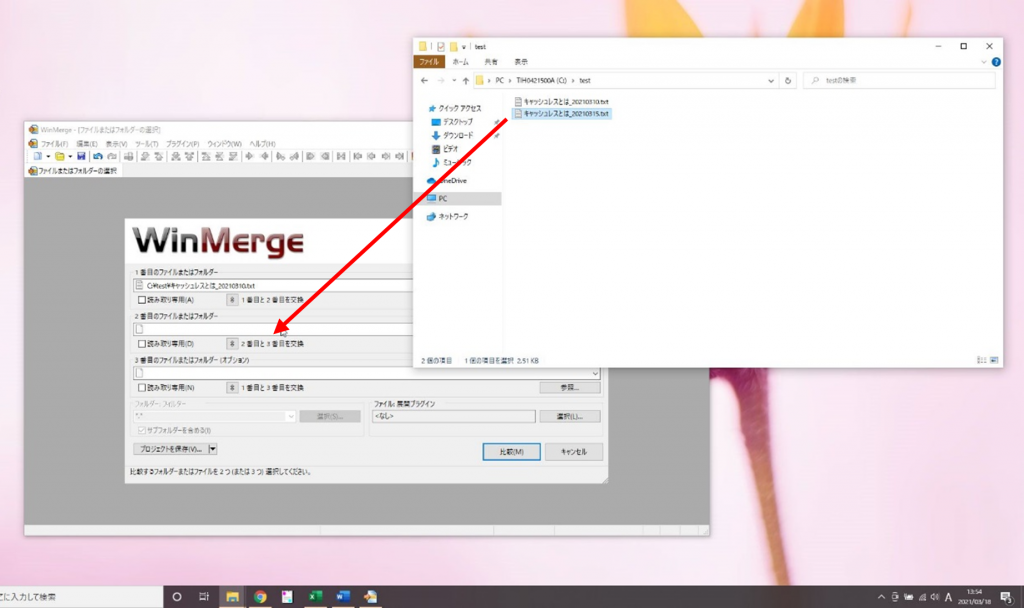Click the All Right icon in WinMerge toolbar
The image size is (1024, 608).
tap(310, 156)
